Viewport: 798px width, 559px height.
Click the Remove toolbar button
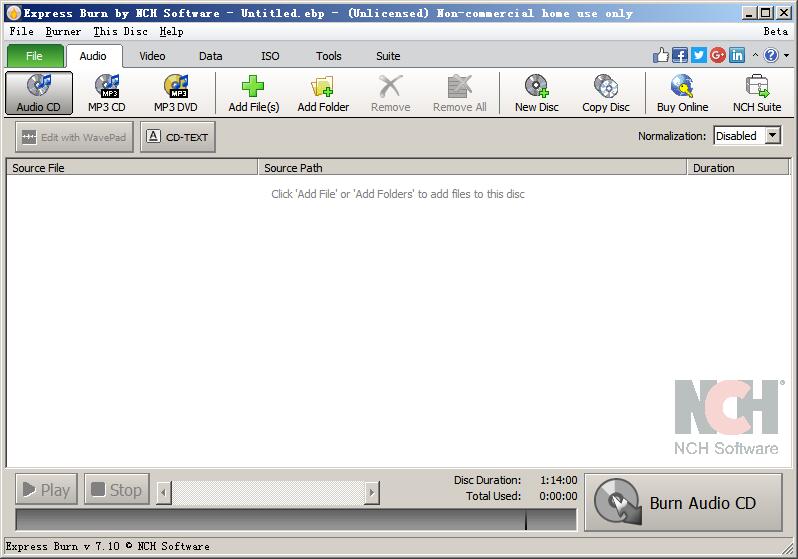coord(390,93)
